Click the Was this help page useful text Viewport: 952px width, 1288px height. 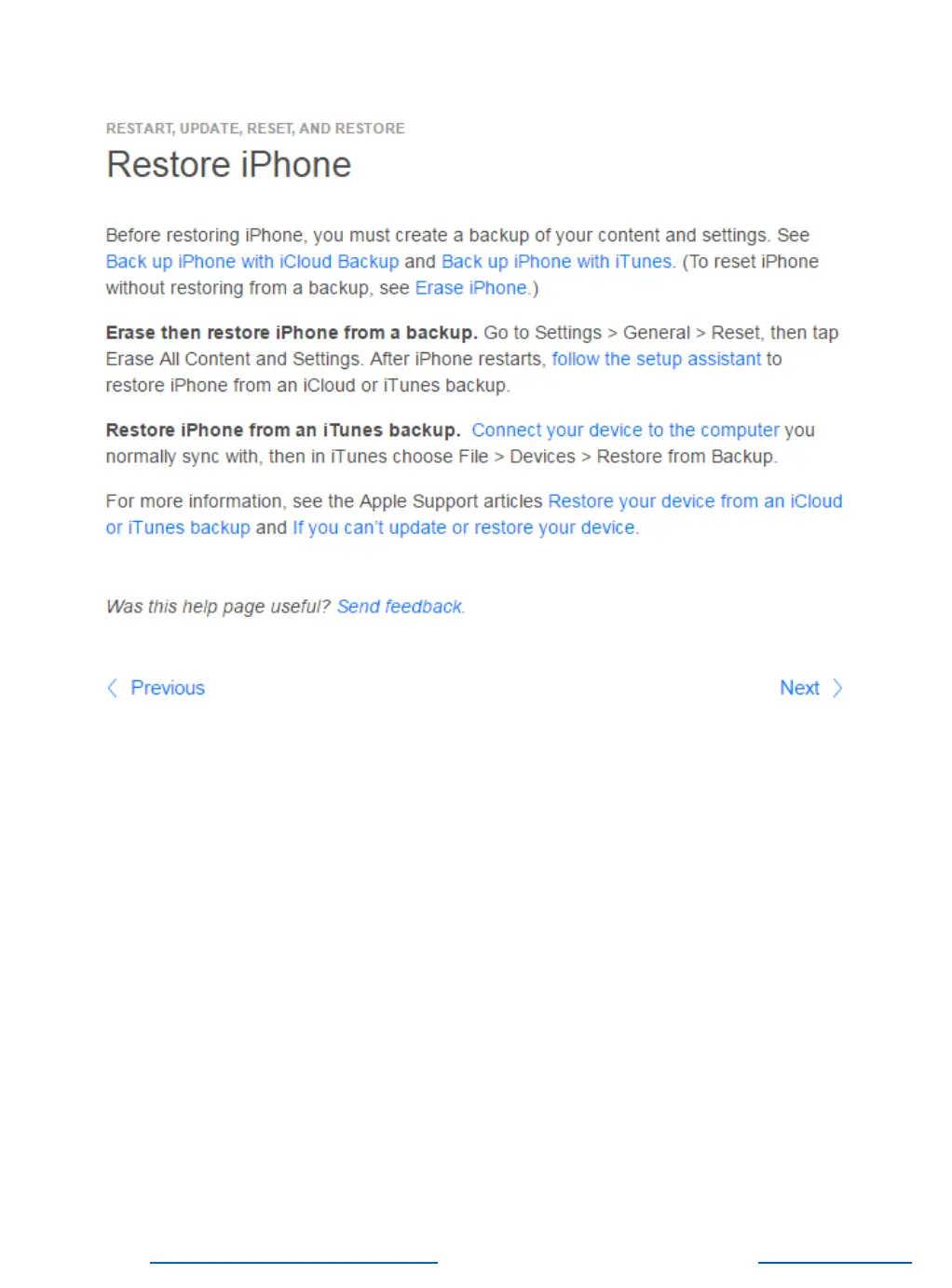(x=218, y=607)
